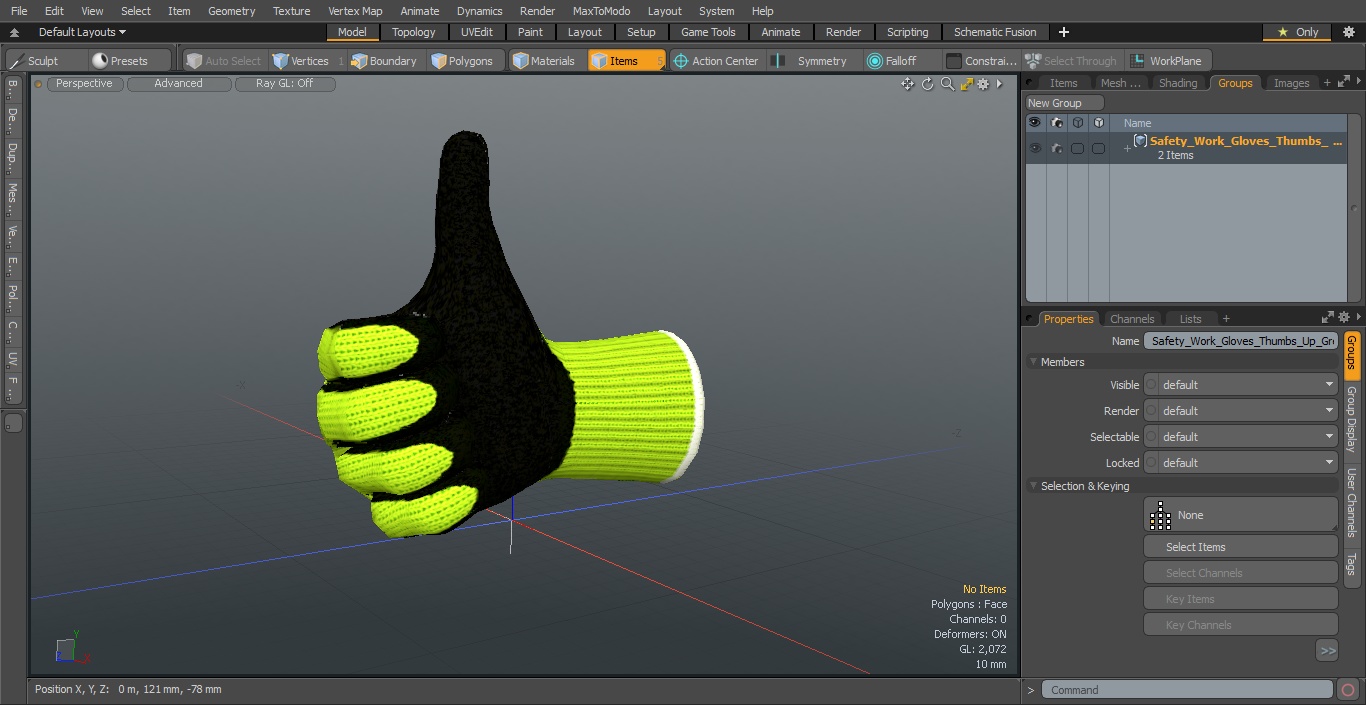Click the viewport zoom magnifier icon

947,84
